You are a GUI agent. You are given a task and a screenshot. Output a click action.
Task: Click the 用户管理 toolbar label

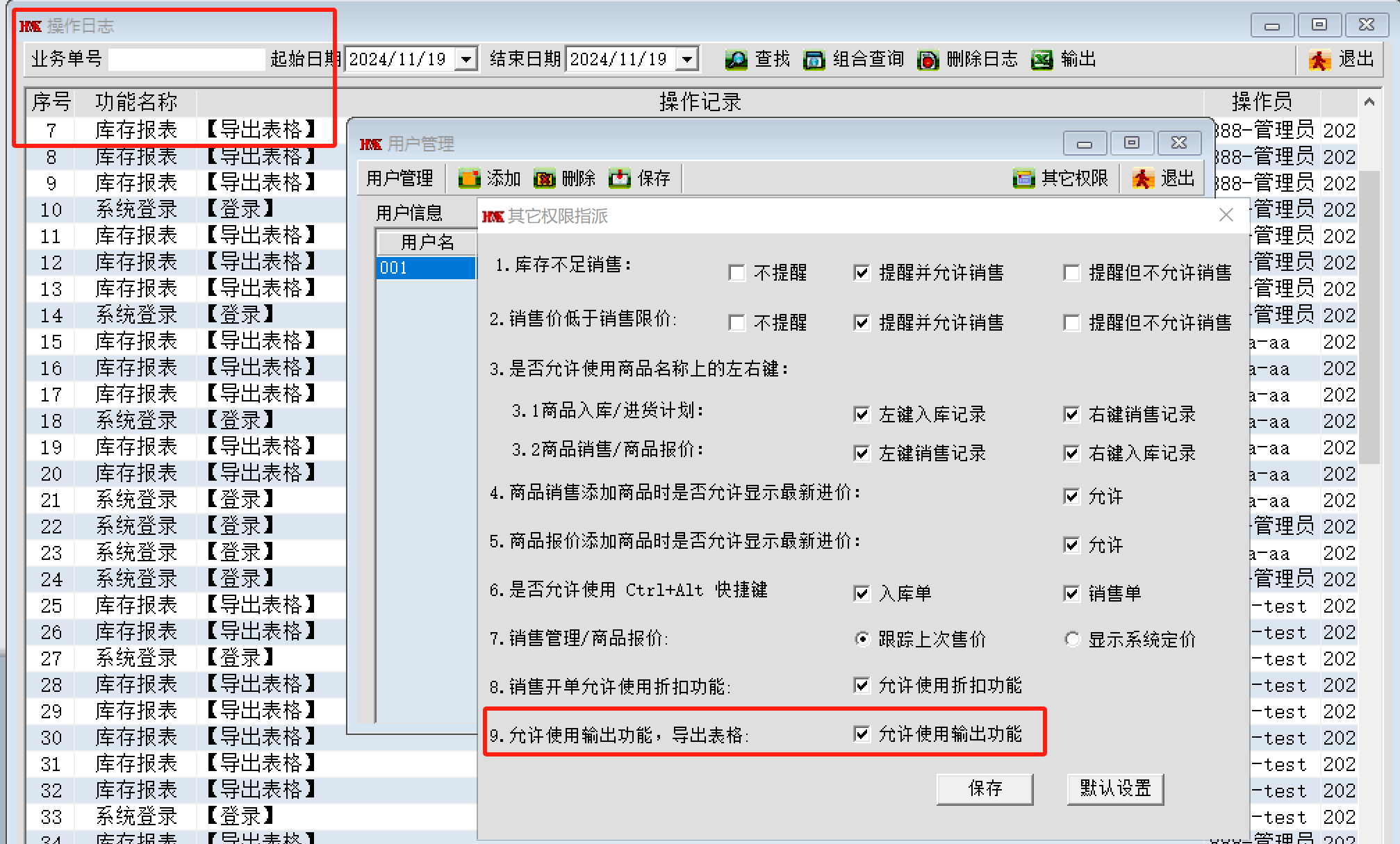point(400,179)
